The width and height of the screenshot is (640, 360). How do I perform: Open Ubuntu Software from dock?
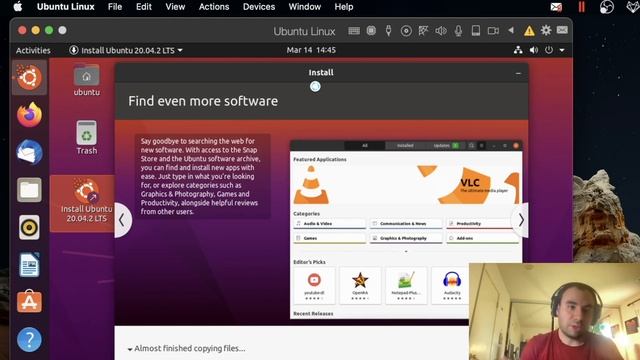(x=29, y=302)
